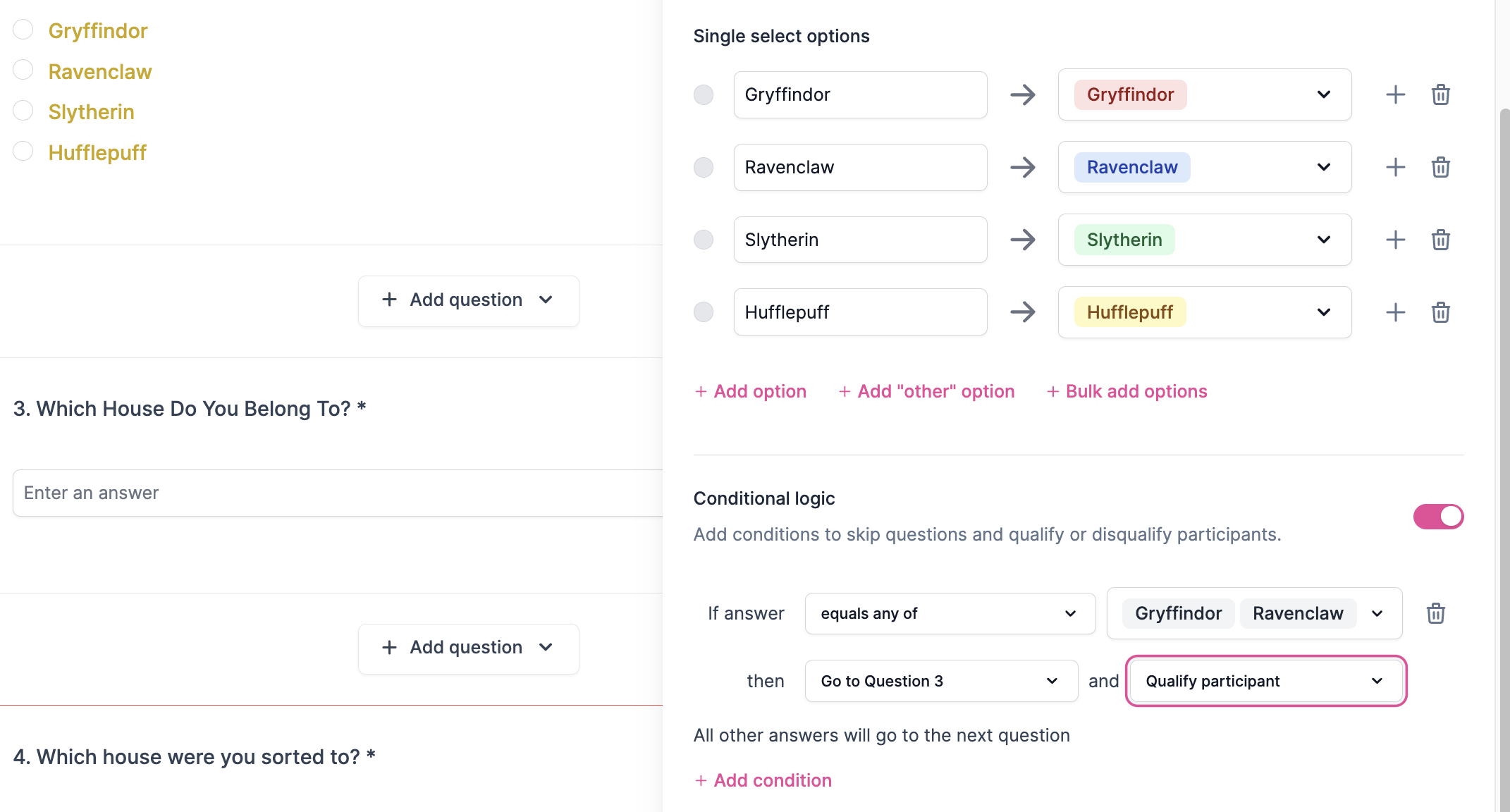
Task: Click trash icon beside Ravenclaw option
Action: click(1440, 167)
